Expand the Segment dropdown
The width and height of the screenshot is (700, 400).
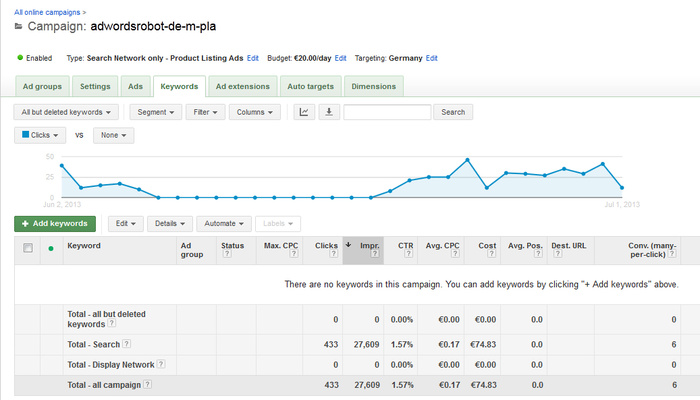[155, 112]
